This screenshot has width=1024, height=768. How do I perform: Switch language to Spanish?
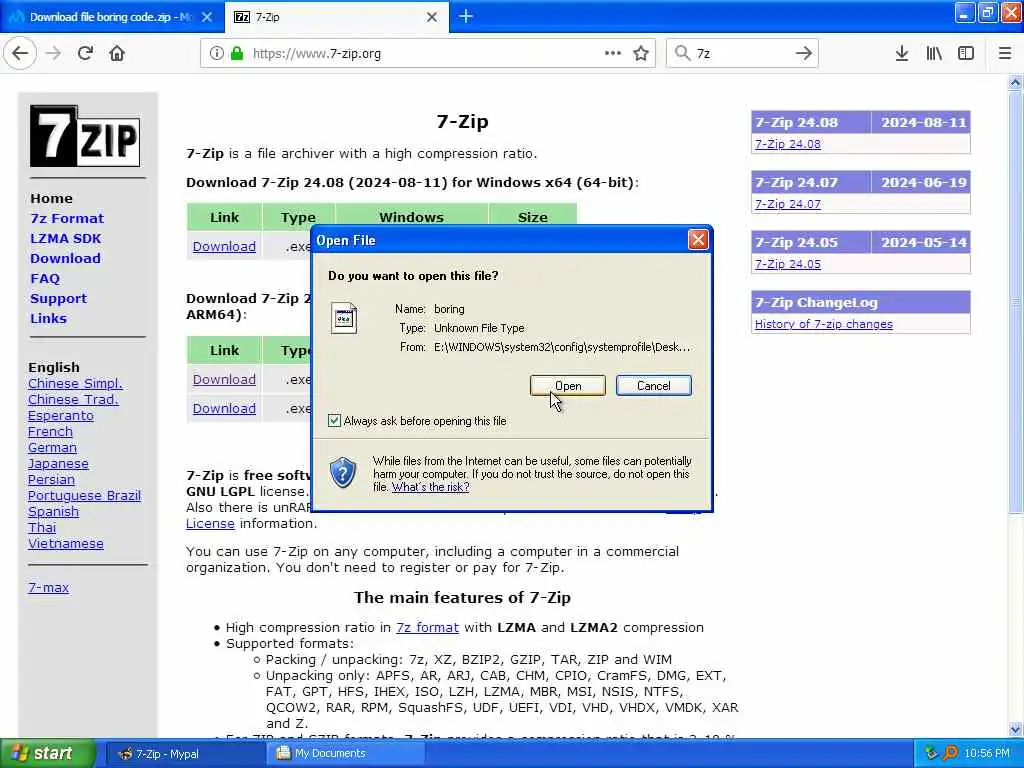click(x=53, y=511)
